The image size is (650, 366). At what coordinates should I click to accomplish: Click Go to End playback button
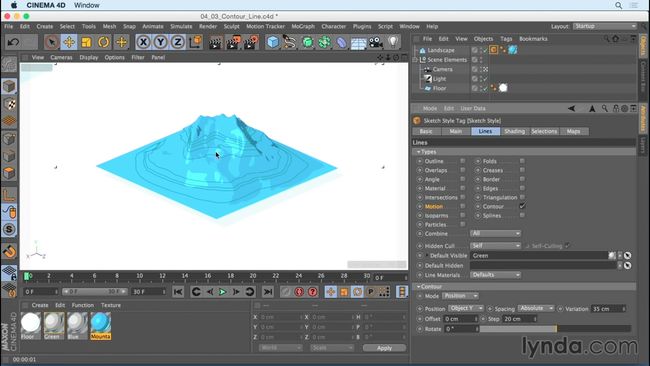point(268,292)
